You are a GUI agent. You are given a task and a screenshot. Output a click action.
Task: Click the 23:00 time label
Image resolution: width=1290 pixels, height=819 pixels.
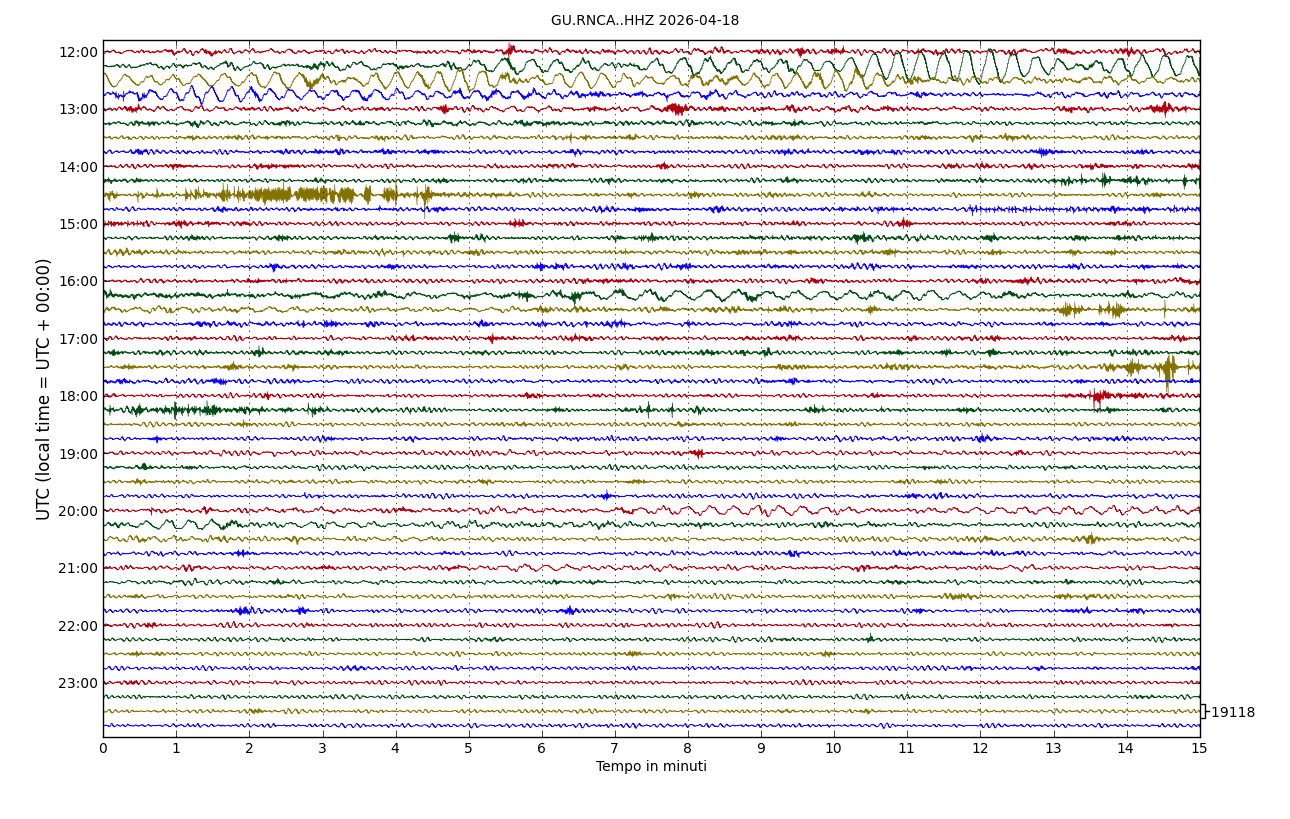[78, 683]
